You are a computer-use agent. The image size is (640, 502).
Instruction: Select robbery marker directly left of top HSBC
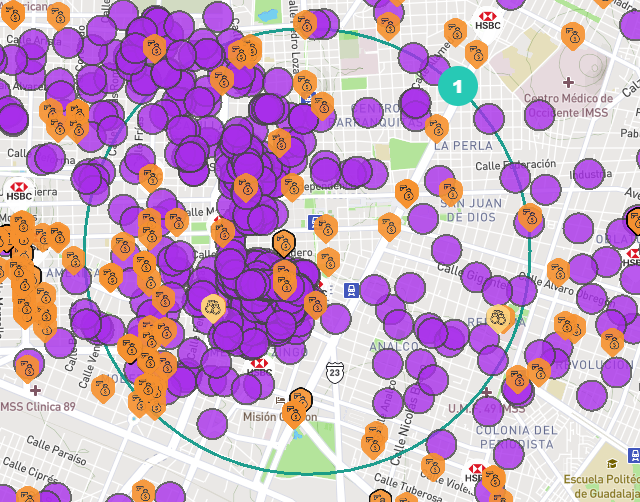point(456,32)
